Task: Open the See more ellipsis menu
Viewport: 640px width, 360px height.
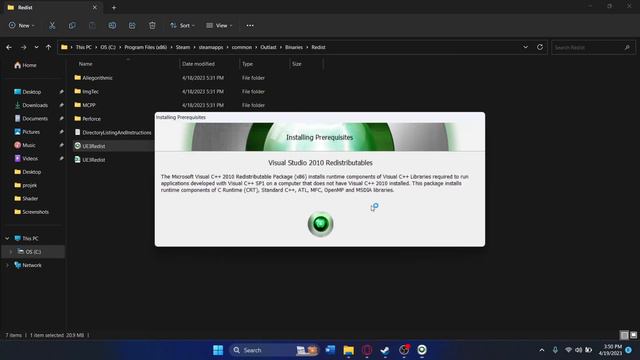Action: 250,25
